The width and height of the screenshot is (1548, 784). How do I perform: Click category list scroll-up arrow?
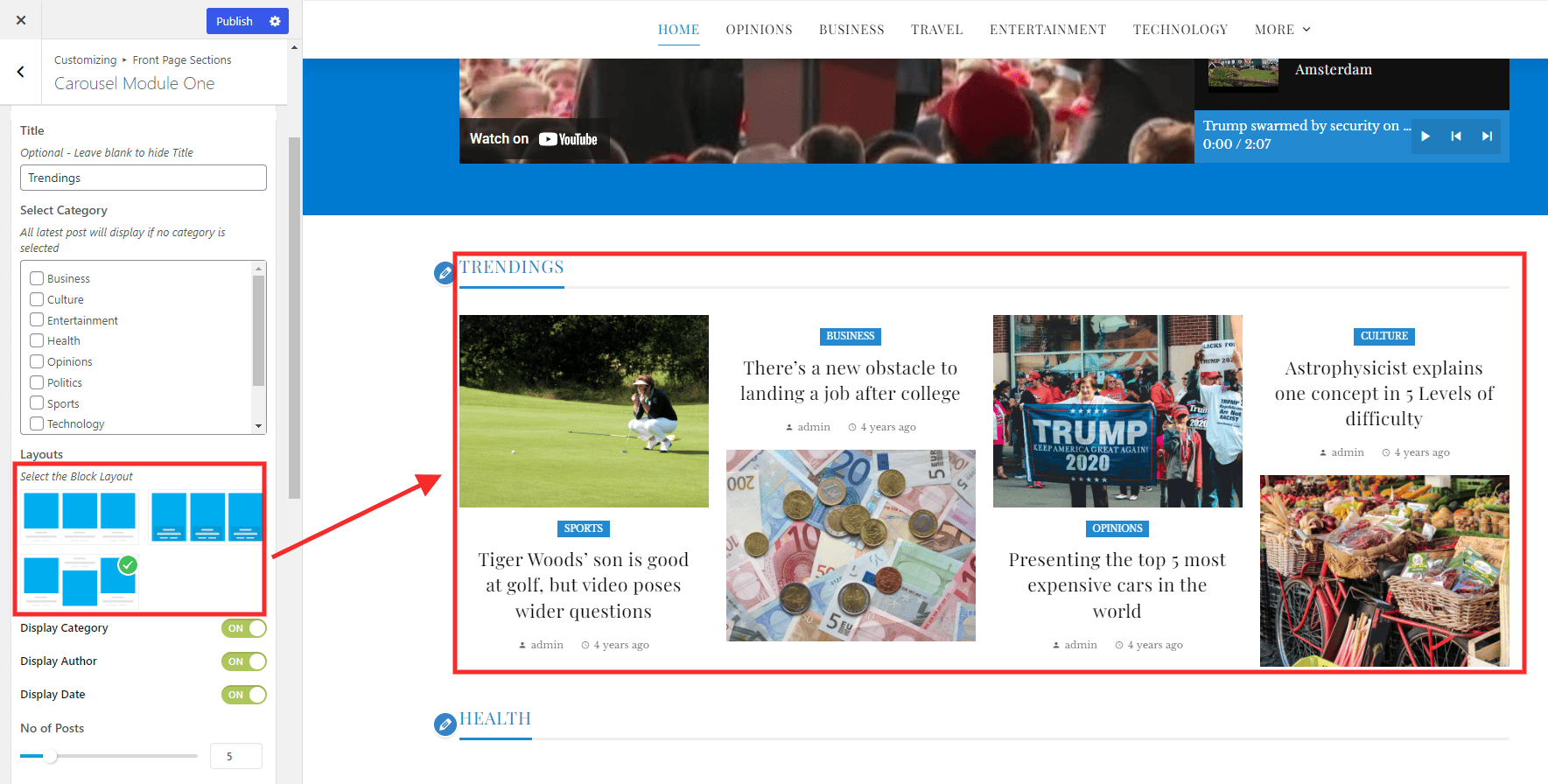[x=258, y=268]
